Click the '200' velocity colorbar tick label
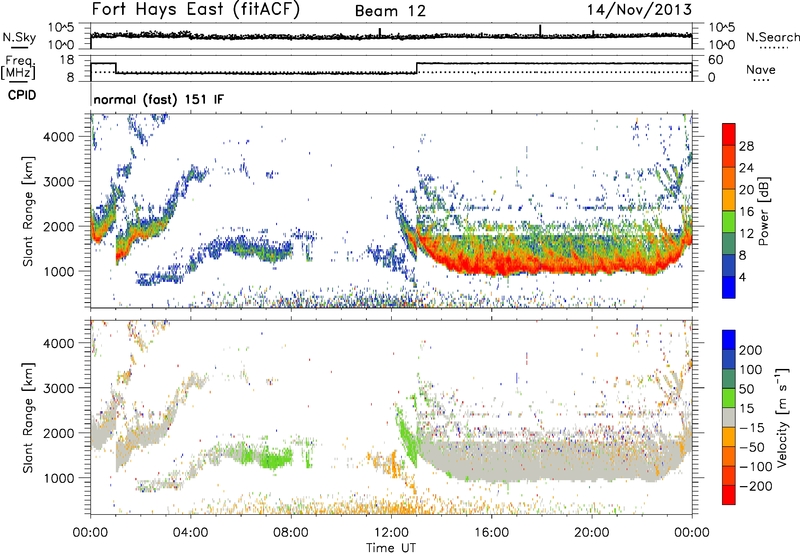Viewport: 800px width, 554px height. point(751,350)
